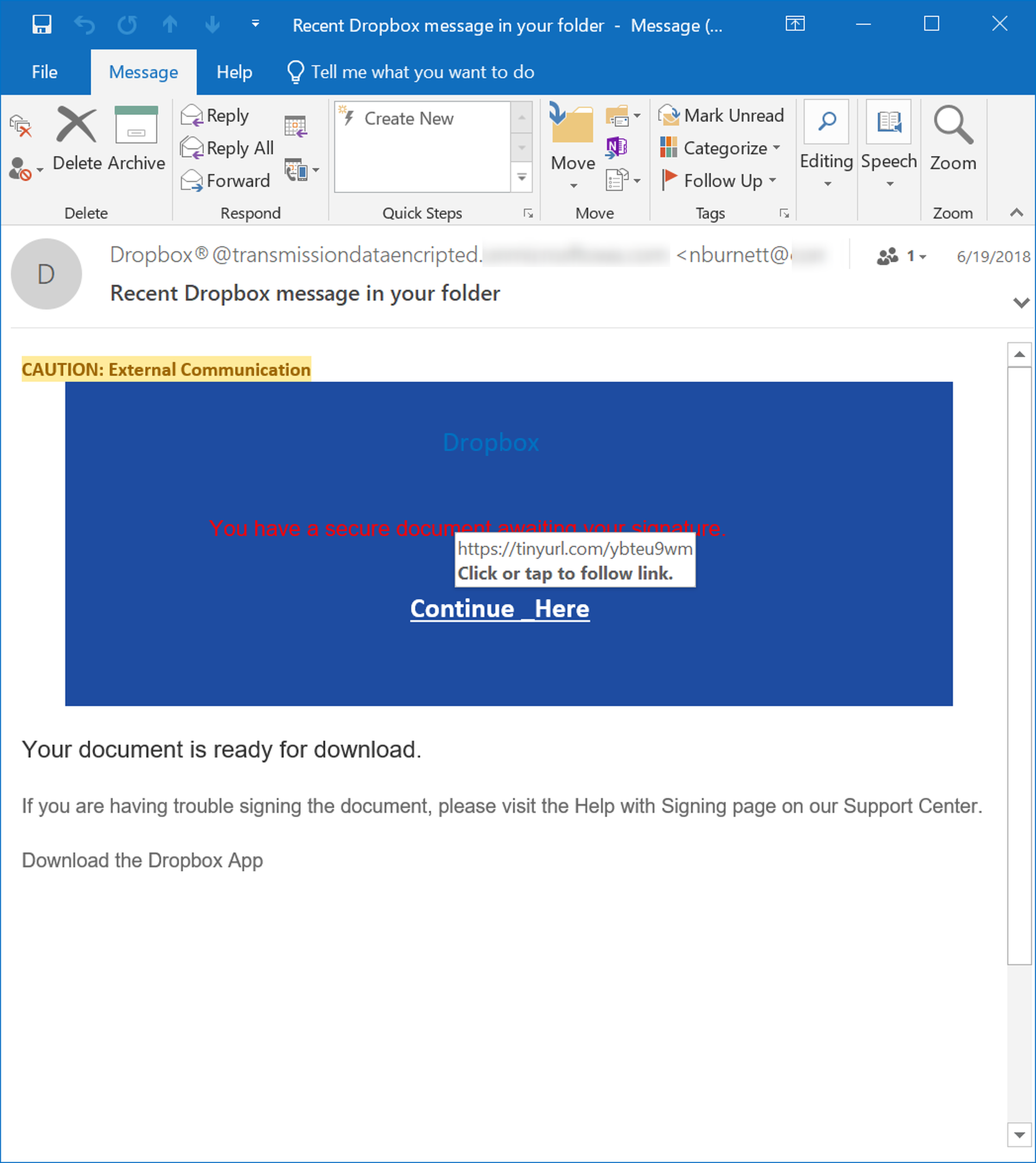The height and width of the screenshot is (1163, 1036).
Task: Click the Dropbox heading link
Action: pos(490,443)
